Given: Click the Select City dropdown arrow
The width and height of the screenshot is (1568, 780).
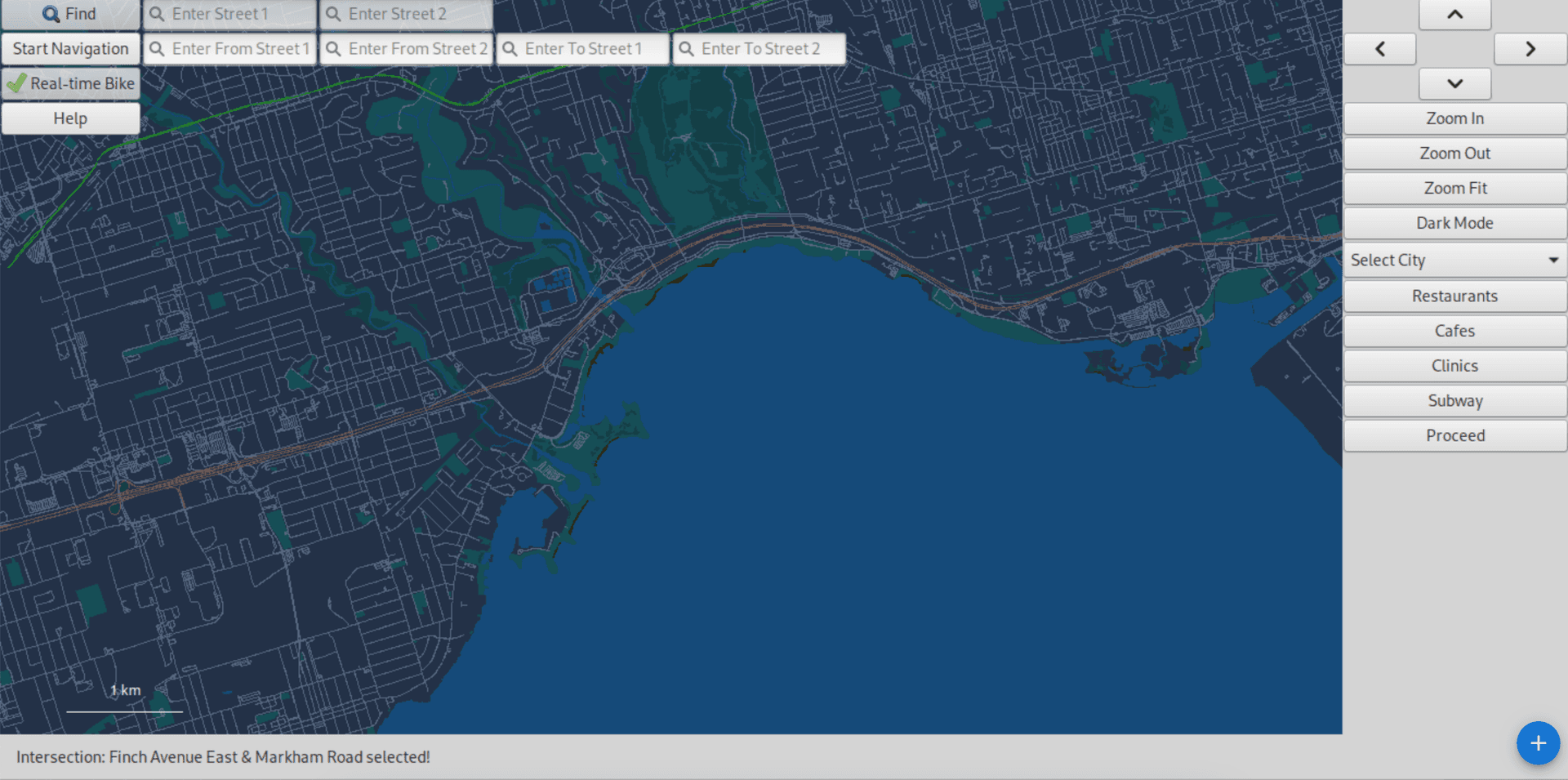Looking at the screenshot, I should [1553, 261].
